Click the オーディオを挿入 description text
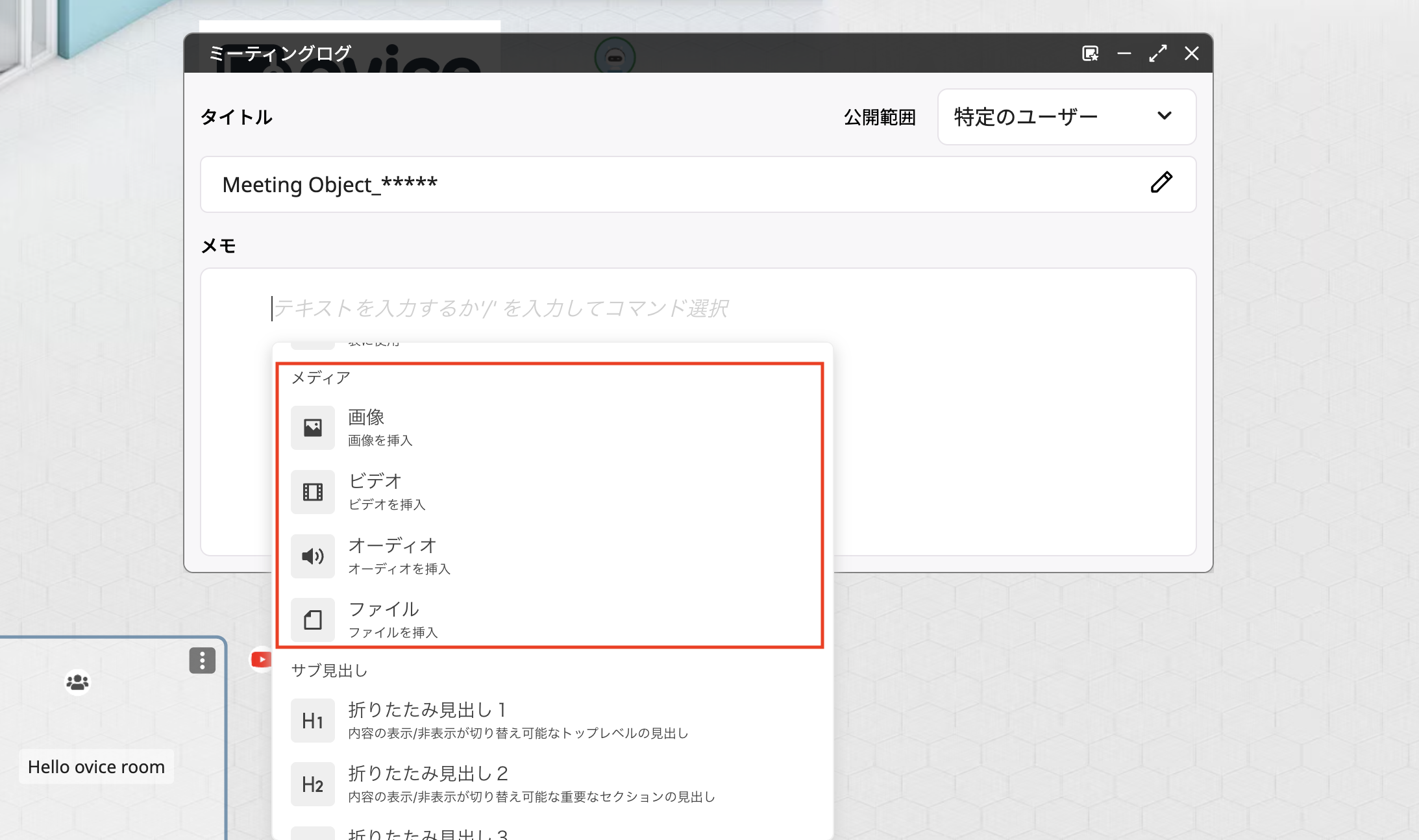Screen dimensions: 1419x840 tap(399, 569)
